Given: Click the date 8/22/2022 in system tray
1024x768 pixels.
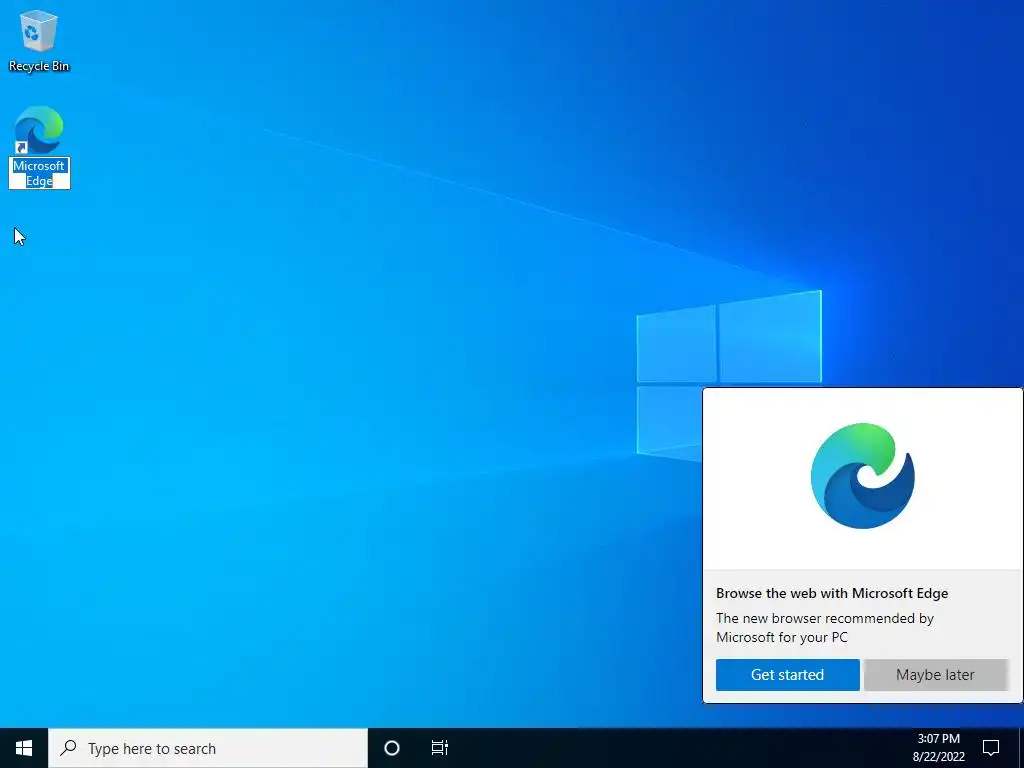Looking at the screenshot, I should [938, 757].
